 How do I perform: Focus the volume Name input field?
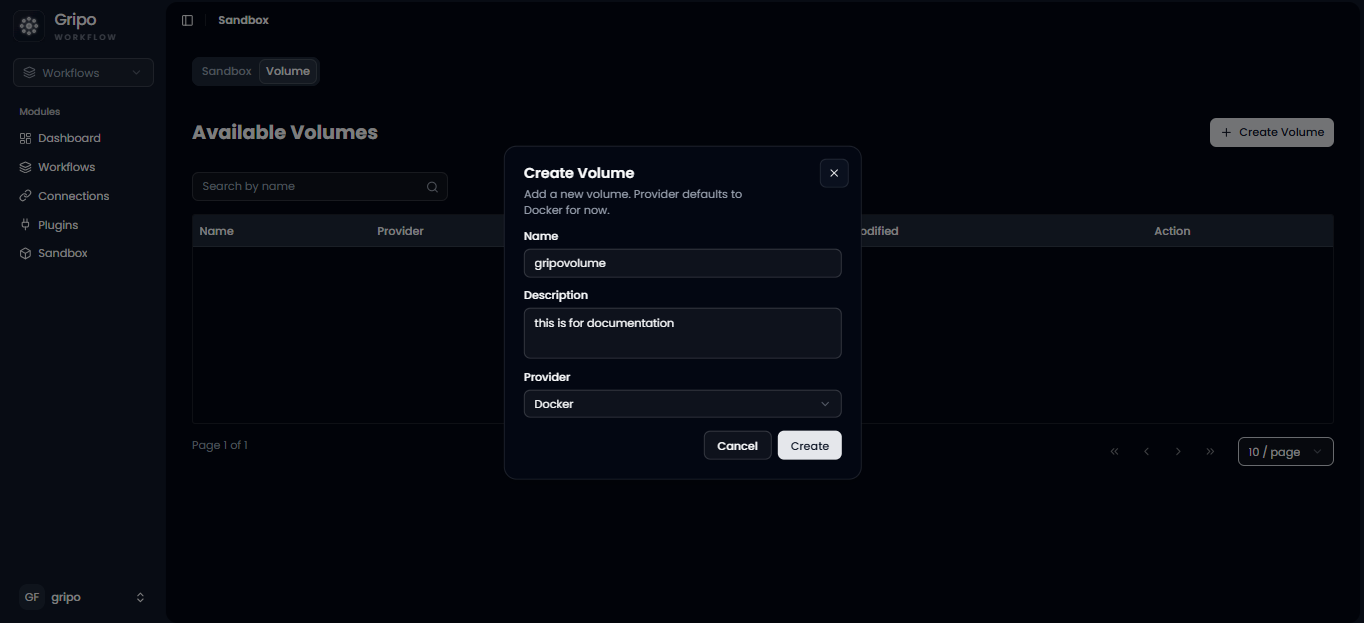pyautogui.click(x=682, y=263)
